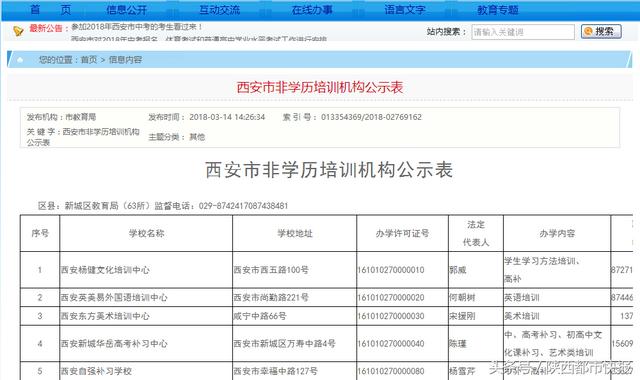The width and height of the screenshot is (640, 380).
Task: Open the 教育专题 menu item
Action: 498,9
